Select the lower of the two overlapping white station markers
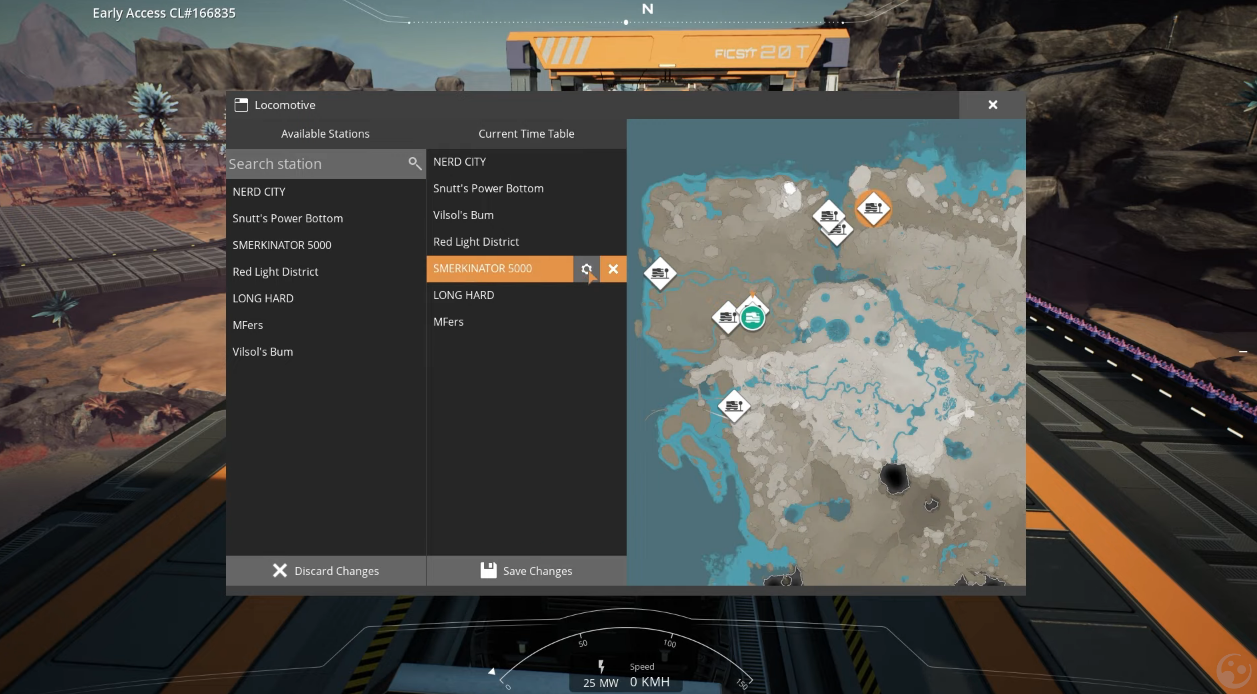Screen dimensions: 1257x694 (x=836, y=232)
